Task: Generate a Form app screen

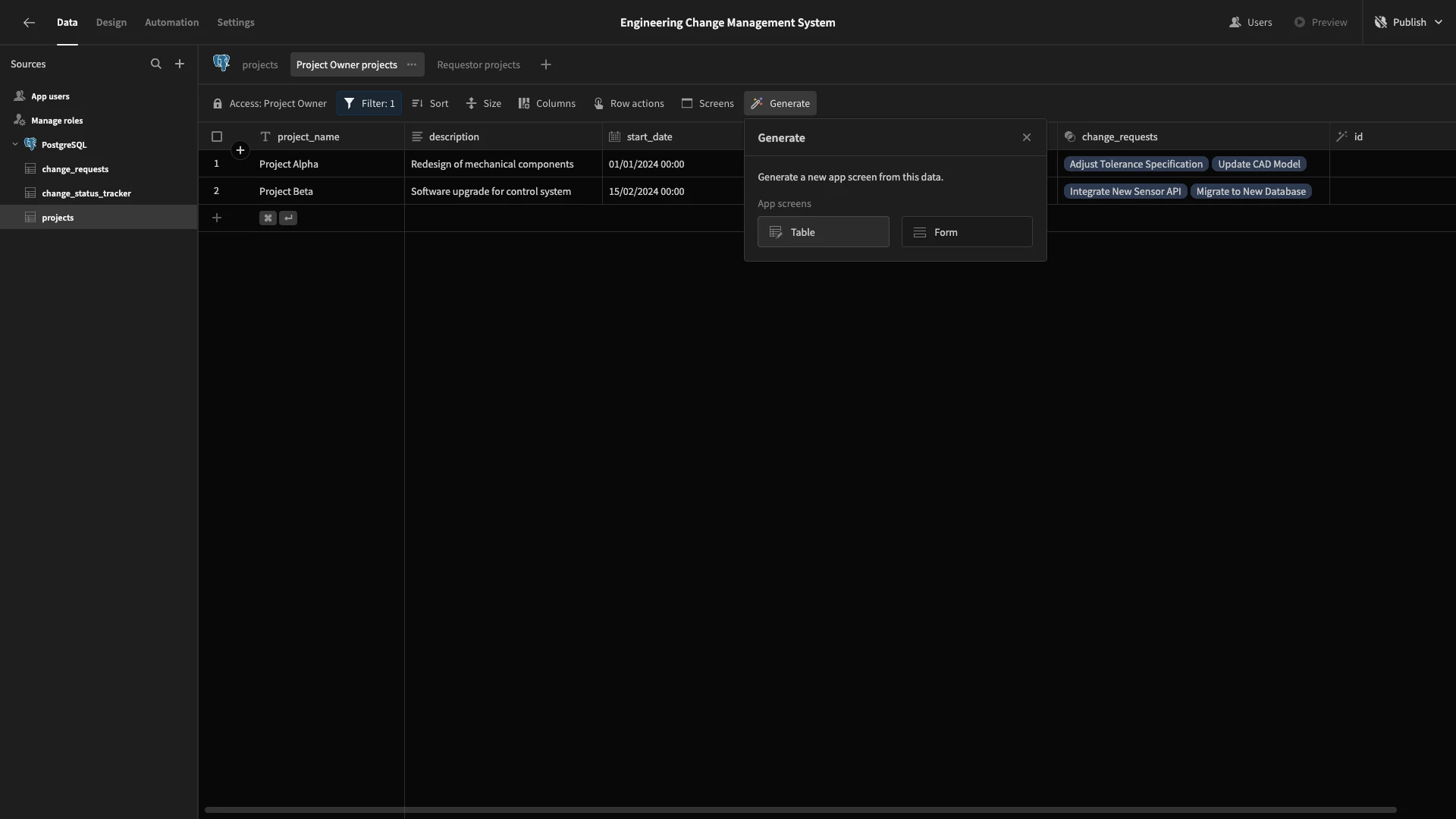Action: (967, 232)
